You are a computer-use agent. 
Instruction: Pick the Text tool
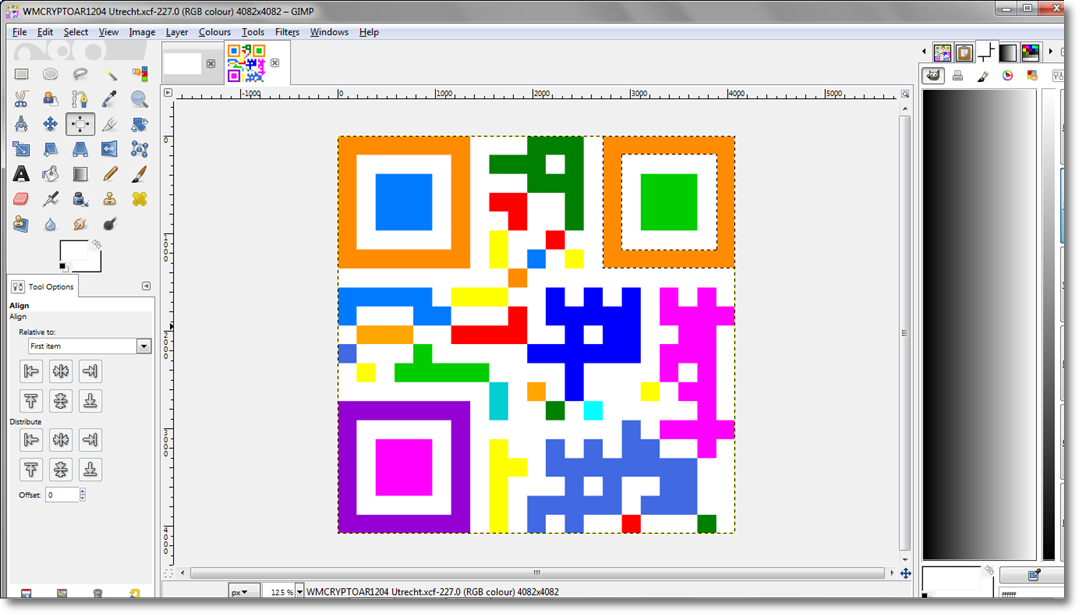tap(21, 174)
